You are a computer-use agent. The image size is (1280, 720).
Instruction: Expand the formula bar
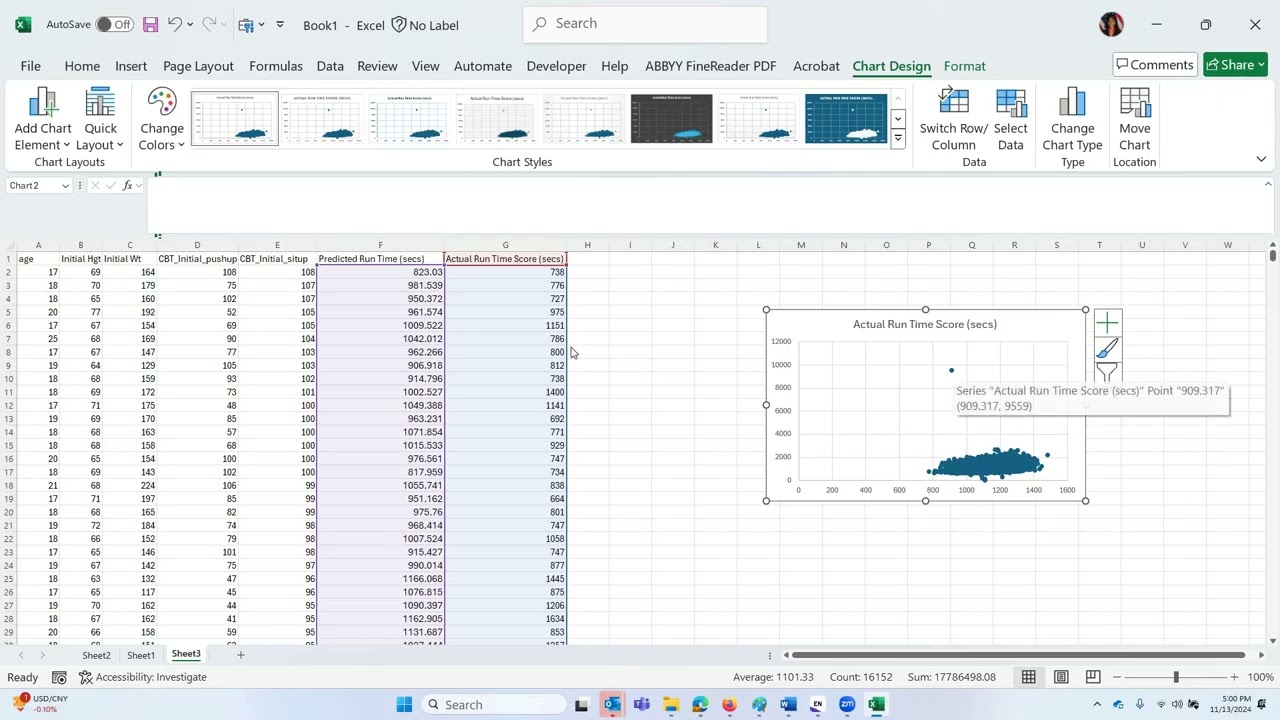[1268, 185]
